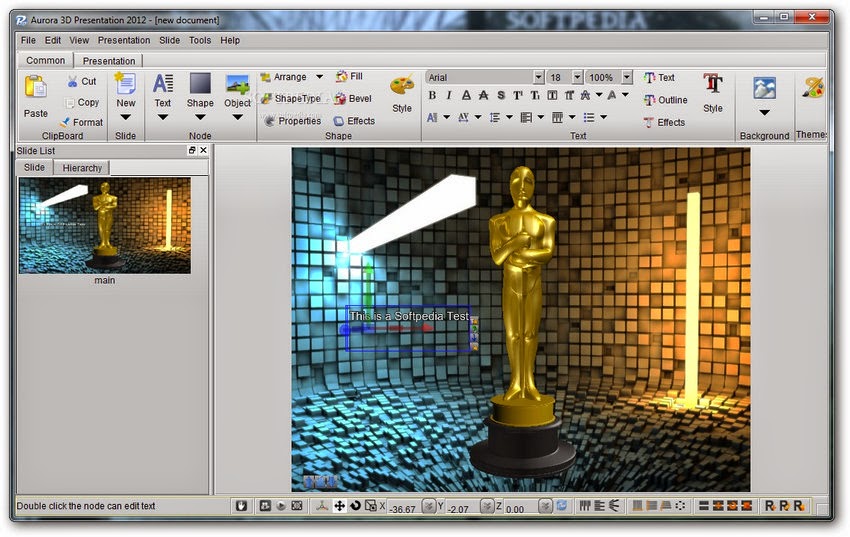Open the text color A dropdown

click(x=625, y=95)
